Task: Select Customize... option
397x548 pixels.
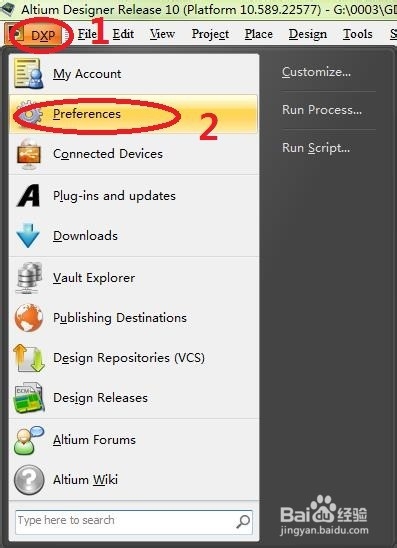Action: pos(316,72)
